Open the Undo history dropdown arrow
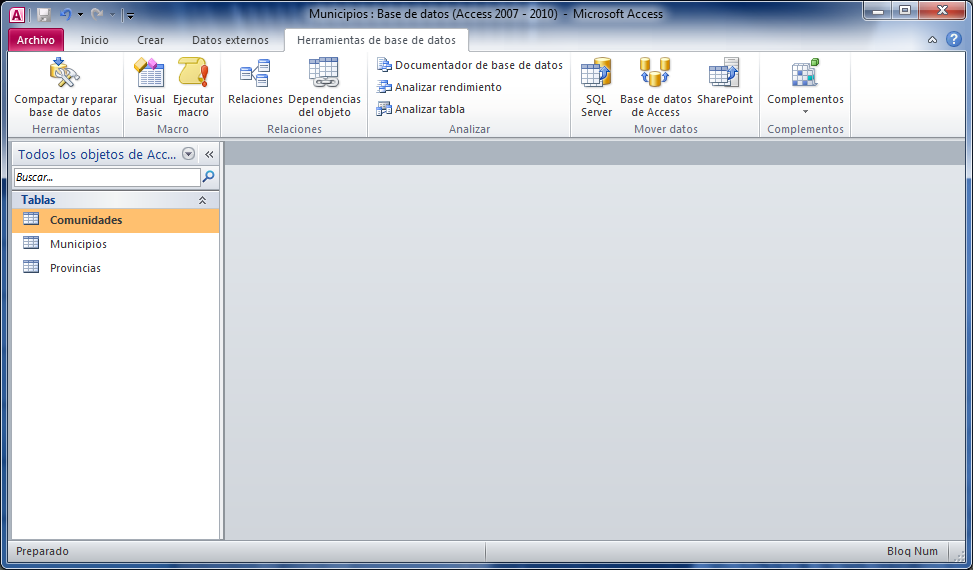Screen dimensions: 973x570 [80, 14]
